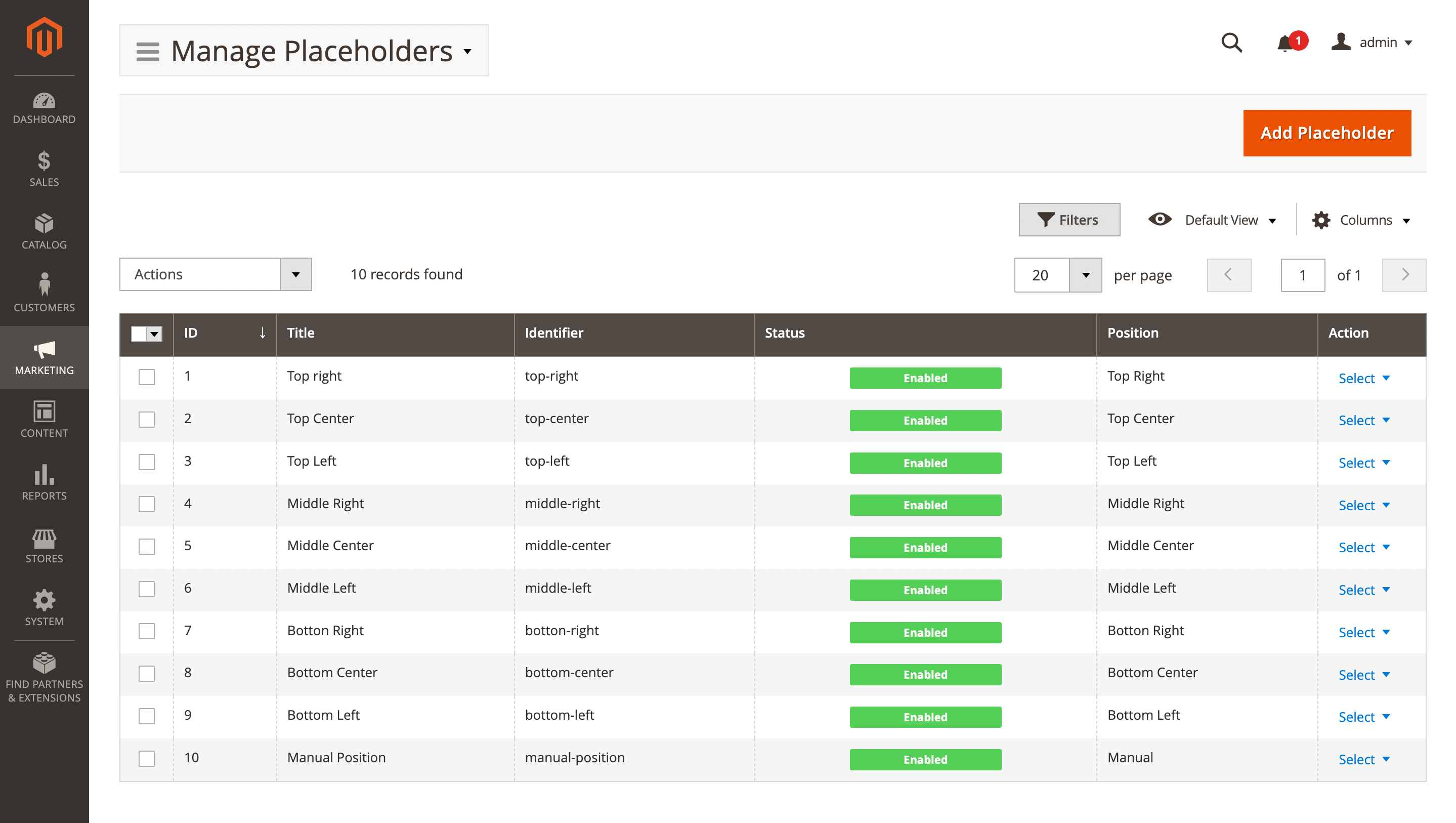The image size is (1456, 823).
Task: Check the row checkbox for Top right
Action: (146, 376)
